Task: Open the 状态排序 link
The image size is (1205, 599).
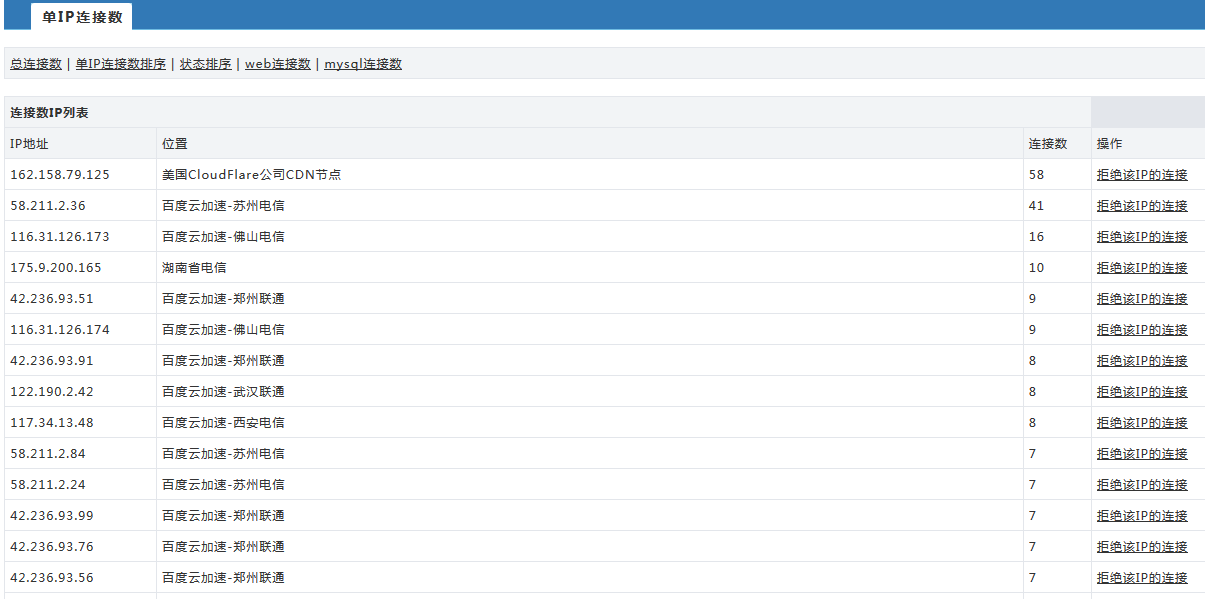Action: 206,64
